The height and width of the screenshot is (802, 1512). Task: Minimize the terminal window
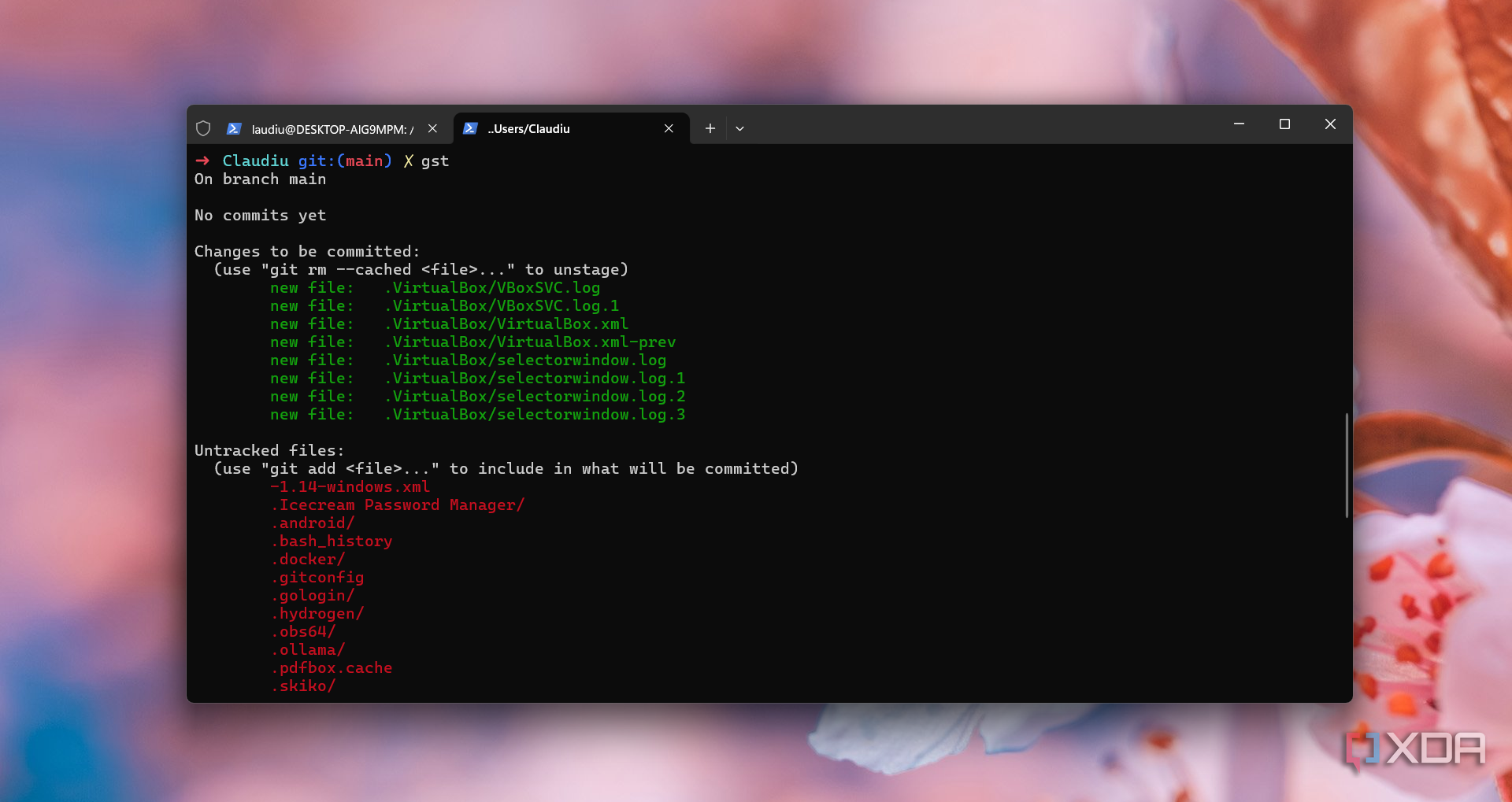tap(1239, 124)
